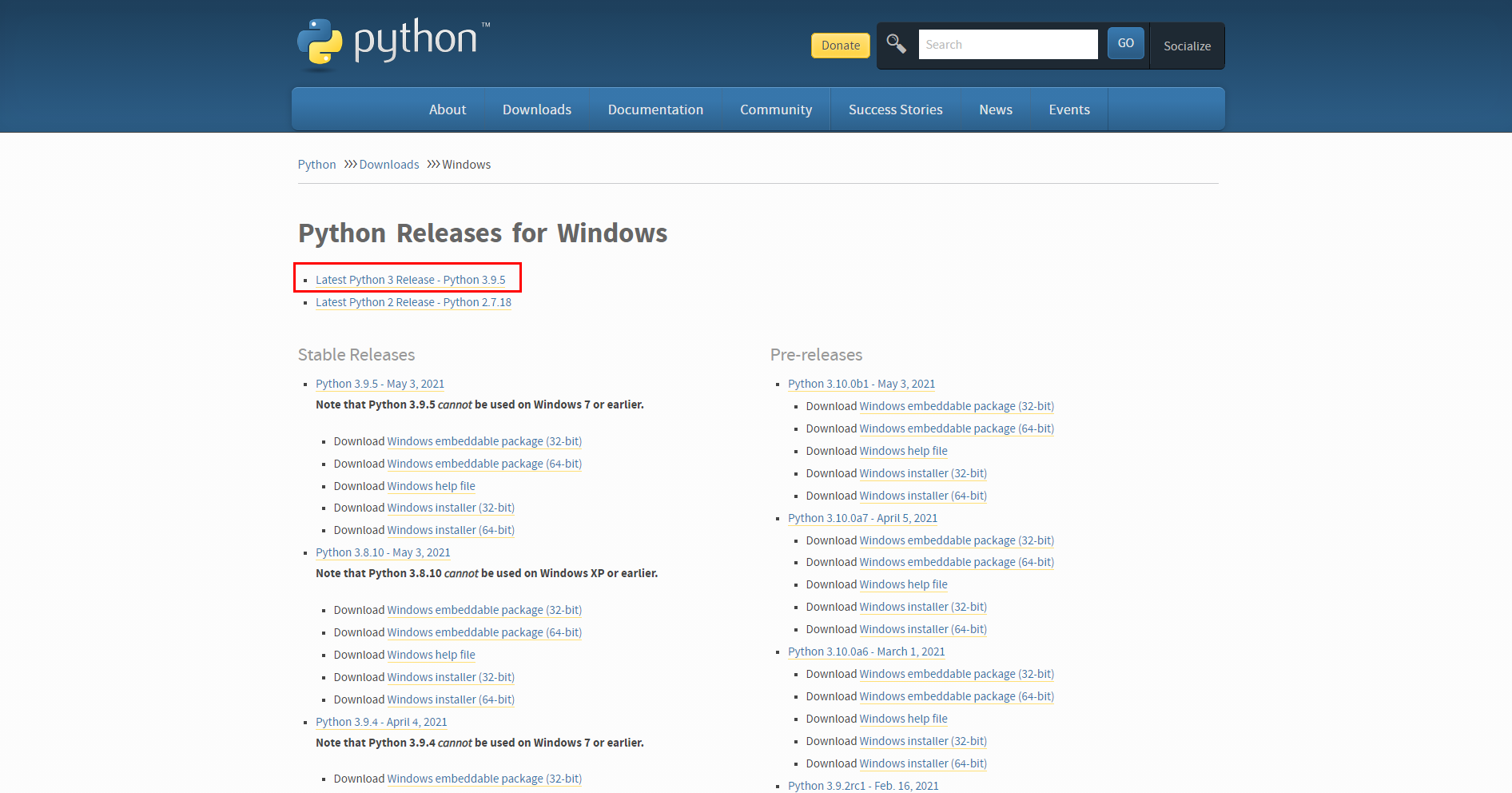Download 3.9.4 Windows embeddable package (32-bit)
This screenshot has height=793, width=1512.
[x=484, y=779]
